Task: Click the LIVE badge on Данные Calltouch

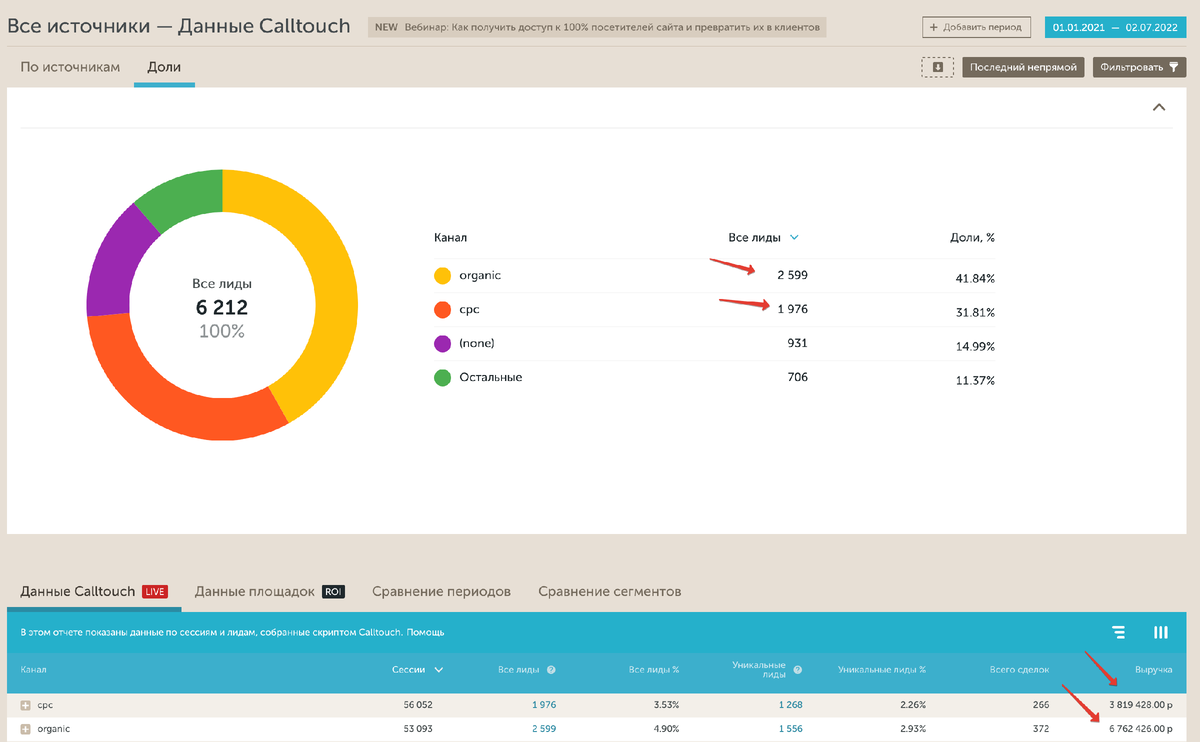Action: 154,591
